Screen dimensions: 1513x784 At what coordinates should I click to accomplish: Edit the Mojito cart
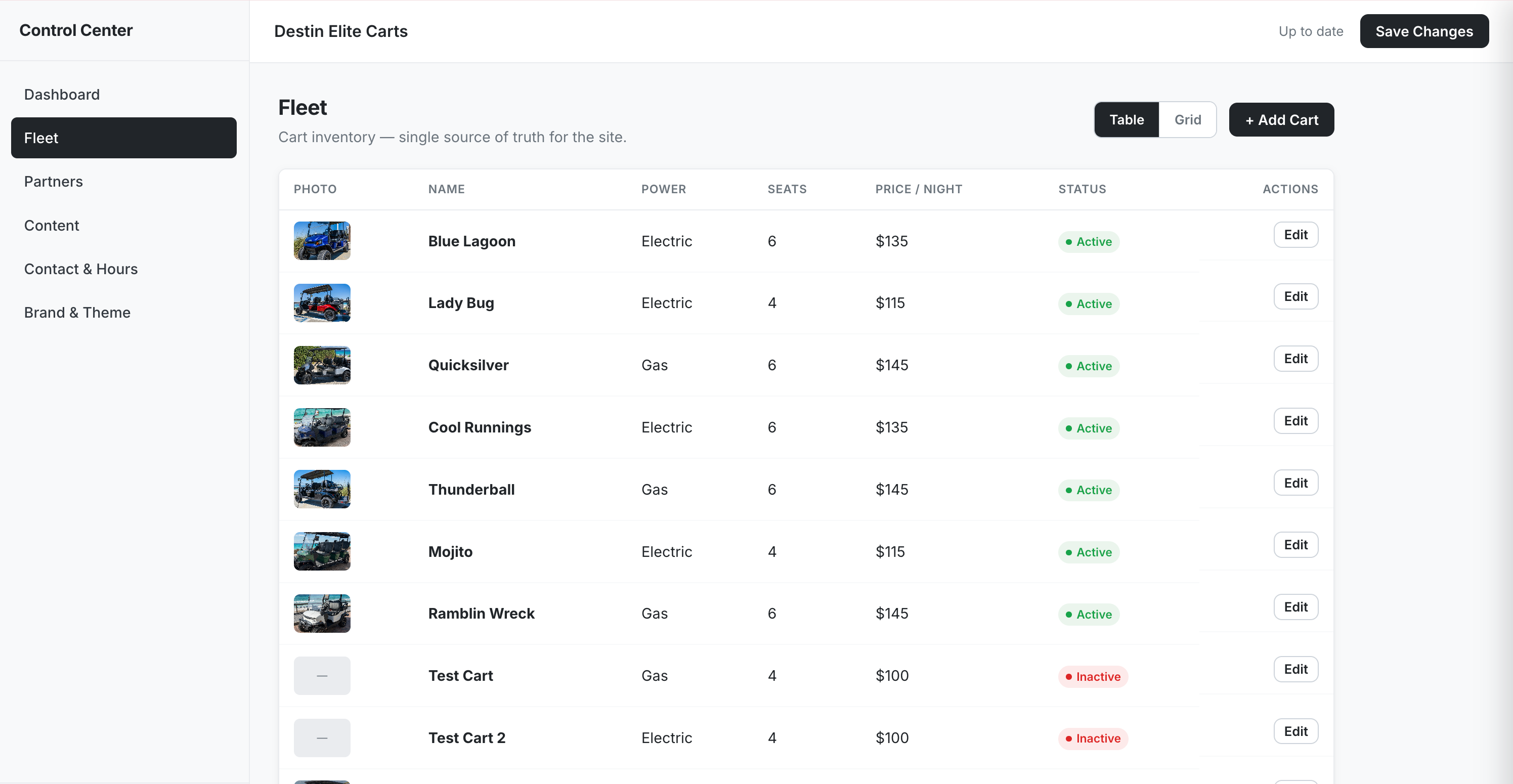[x=1295, y=545]
